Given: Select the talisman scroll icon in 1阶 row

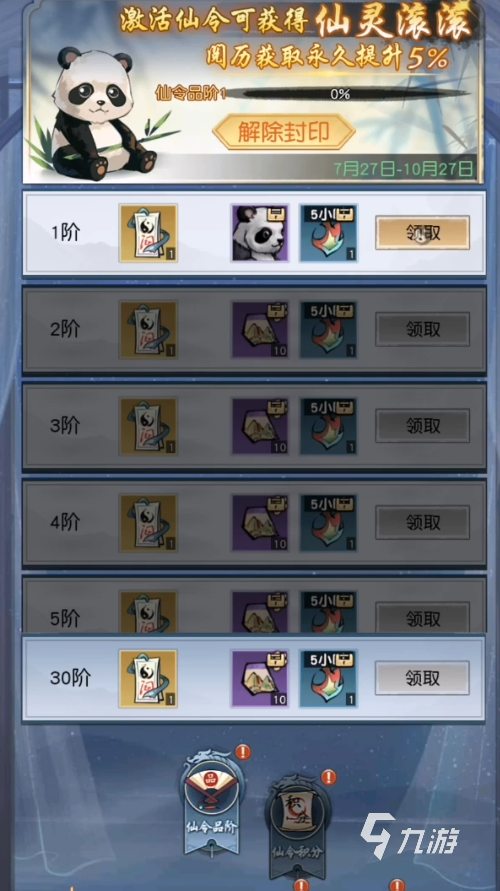Looking at the screenshot, I should tap(148, 233).
